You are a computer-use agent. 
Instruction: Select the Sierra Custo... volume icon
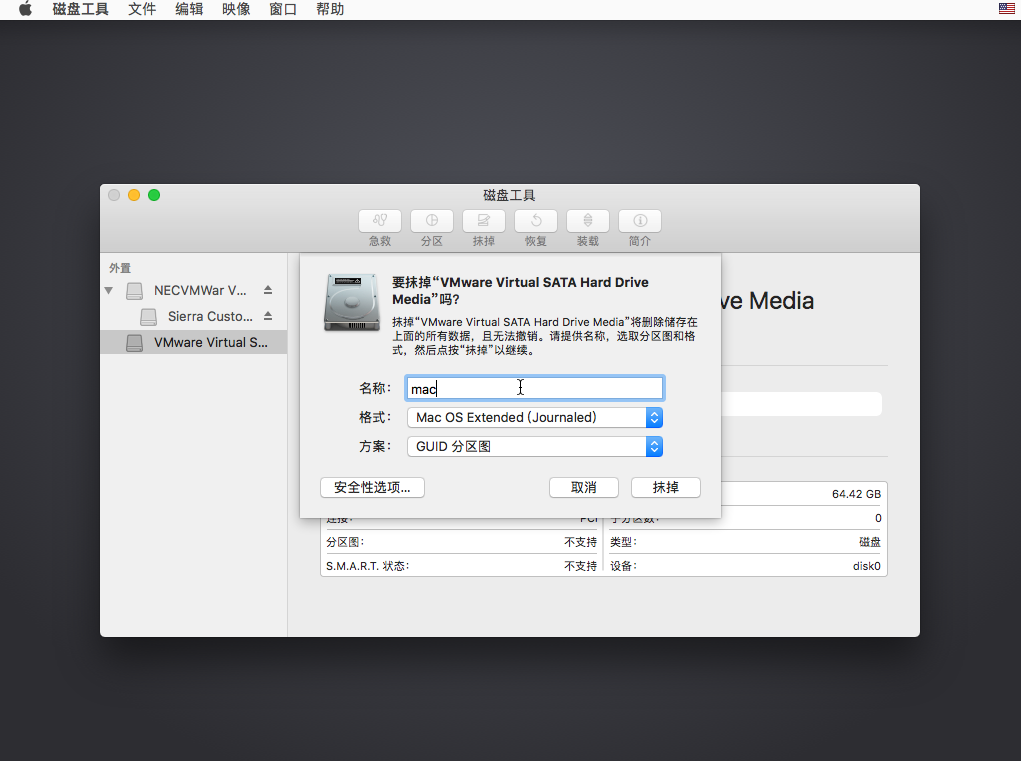coord(148,317)
